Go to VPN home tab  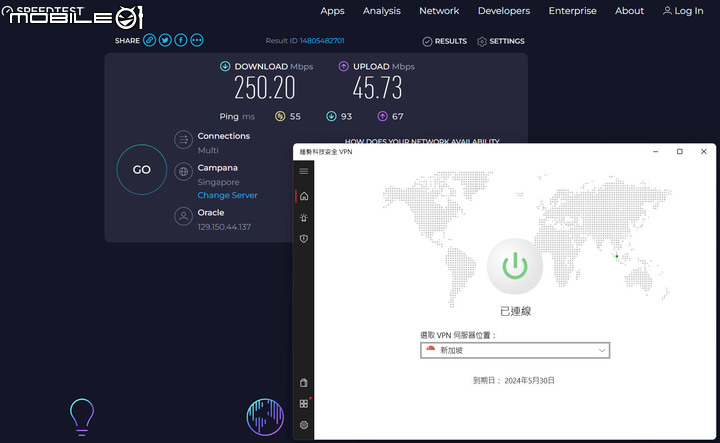click(304, 196)
